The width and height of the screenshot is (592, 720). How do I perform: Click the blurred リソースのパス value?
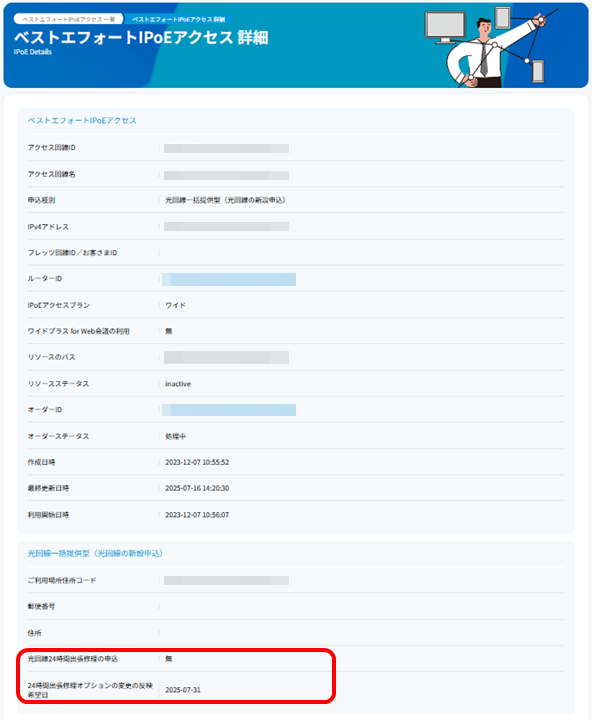226,357
